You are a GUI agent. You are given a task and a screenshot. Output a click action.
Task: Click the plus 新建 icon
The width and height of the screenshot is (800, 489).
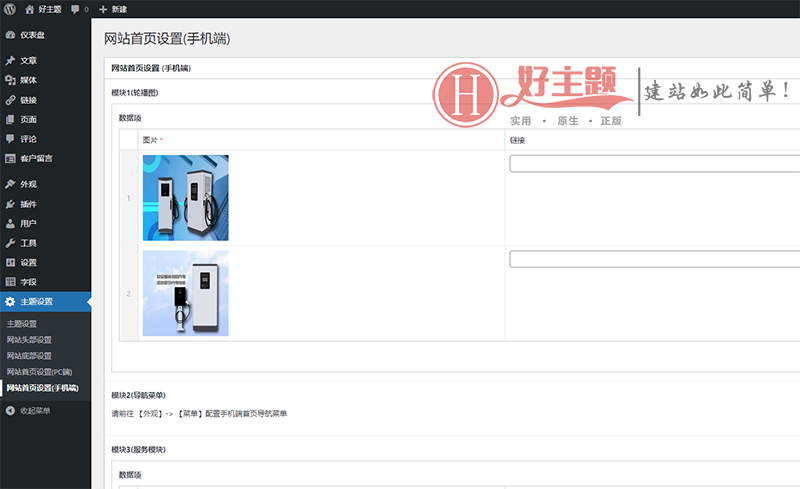click(103, 9)
